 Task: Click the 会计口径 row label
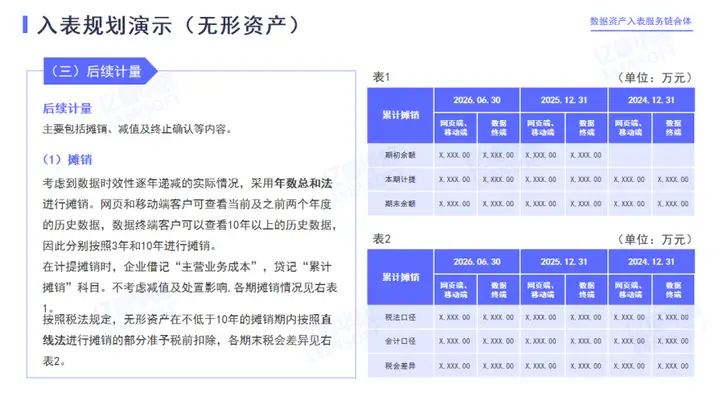[x=400, y=341]
